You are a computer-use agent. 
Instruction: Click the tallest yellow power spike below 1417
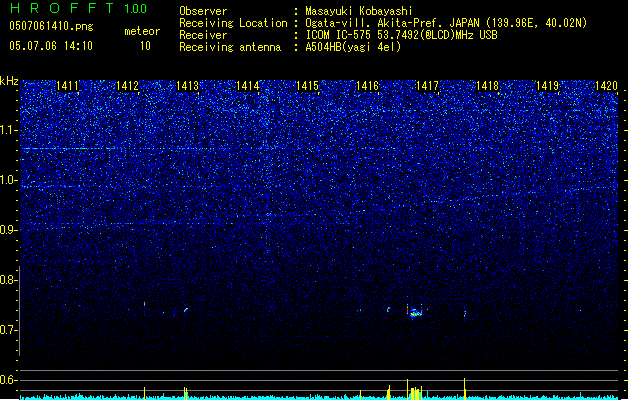408,389
